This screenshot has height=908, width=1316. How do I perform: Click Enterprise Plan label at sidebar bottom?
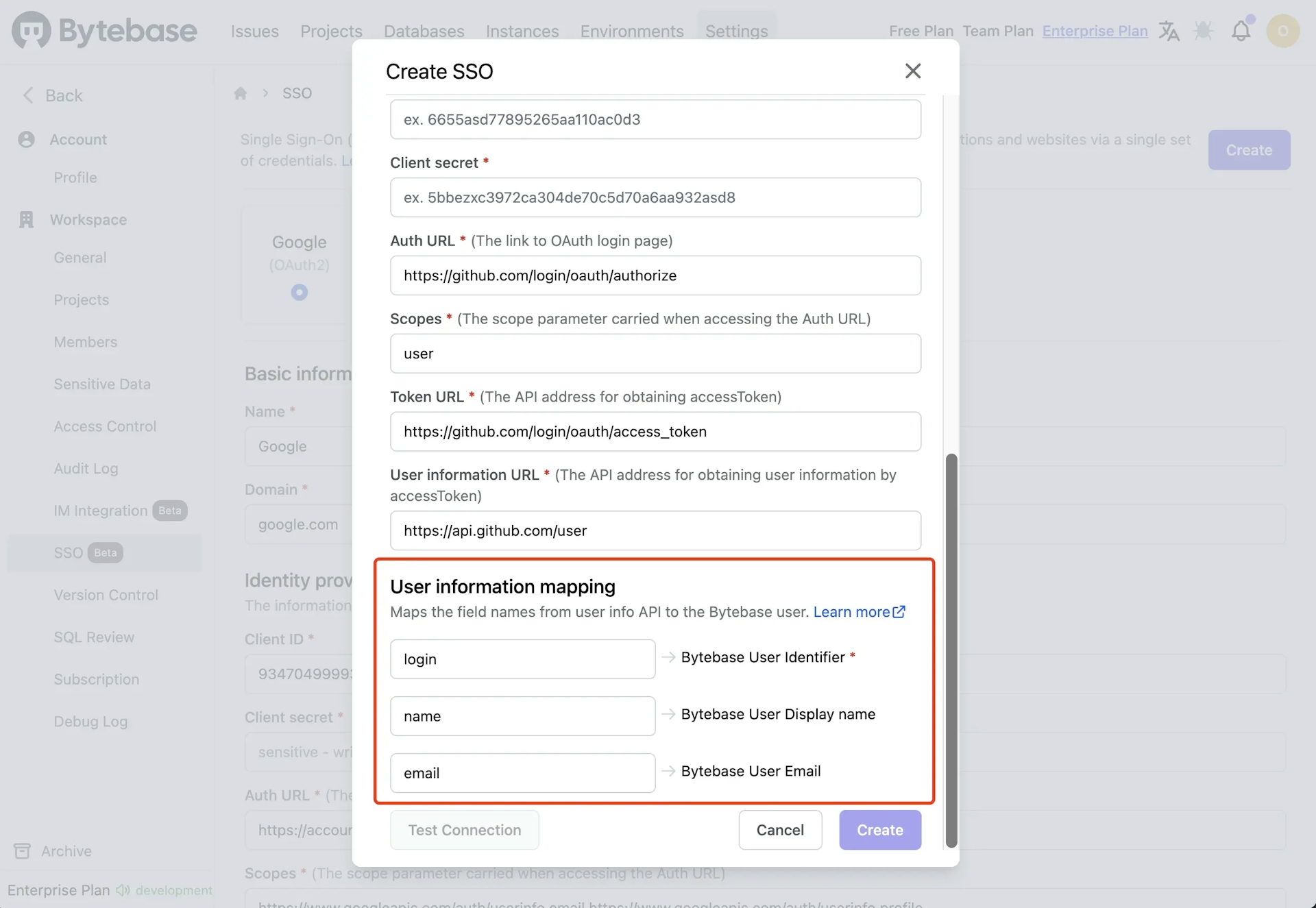pos(58,889)
